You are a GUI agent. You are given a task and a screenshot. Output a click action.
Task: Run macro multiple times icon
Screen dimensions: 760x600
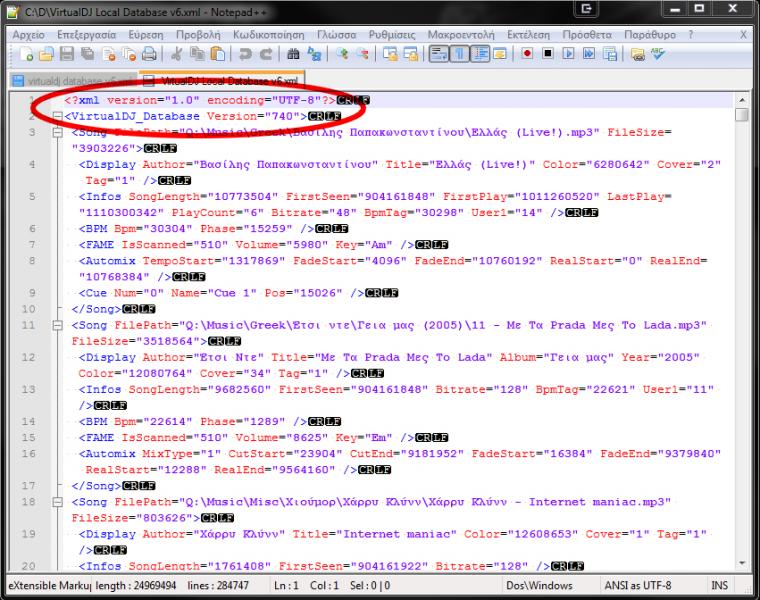[589, 54]
